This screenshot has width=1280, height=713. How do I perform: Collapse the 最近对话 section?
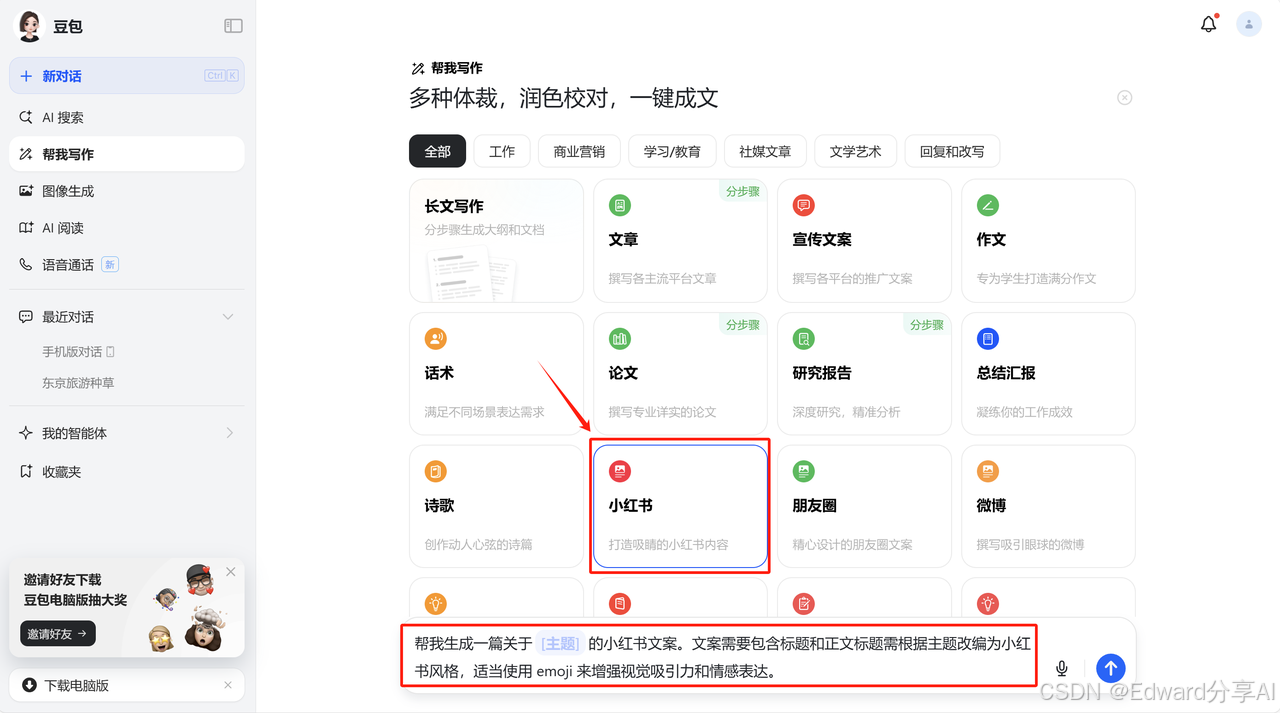[228, 317]
